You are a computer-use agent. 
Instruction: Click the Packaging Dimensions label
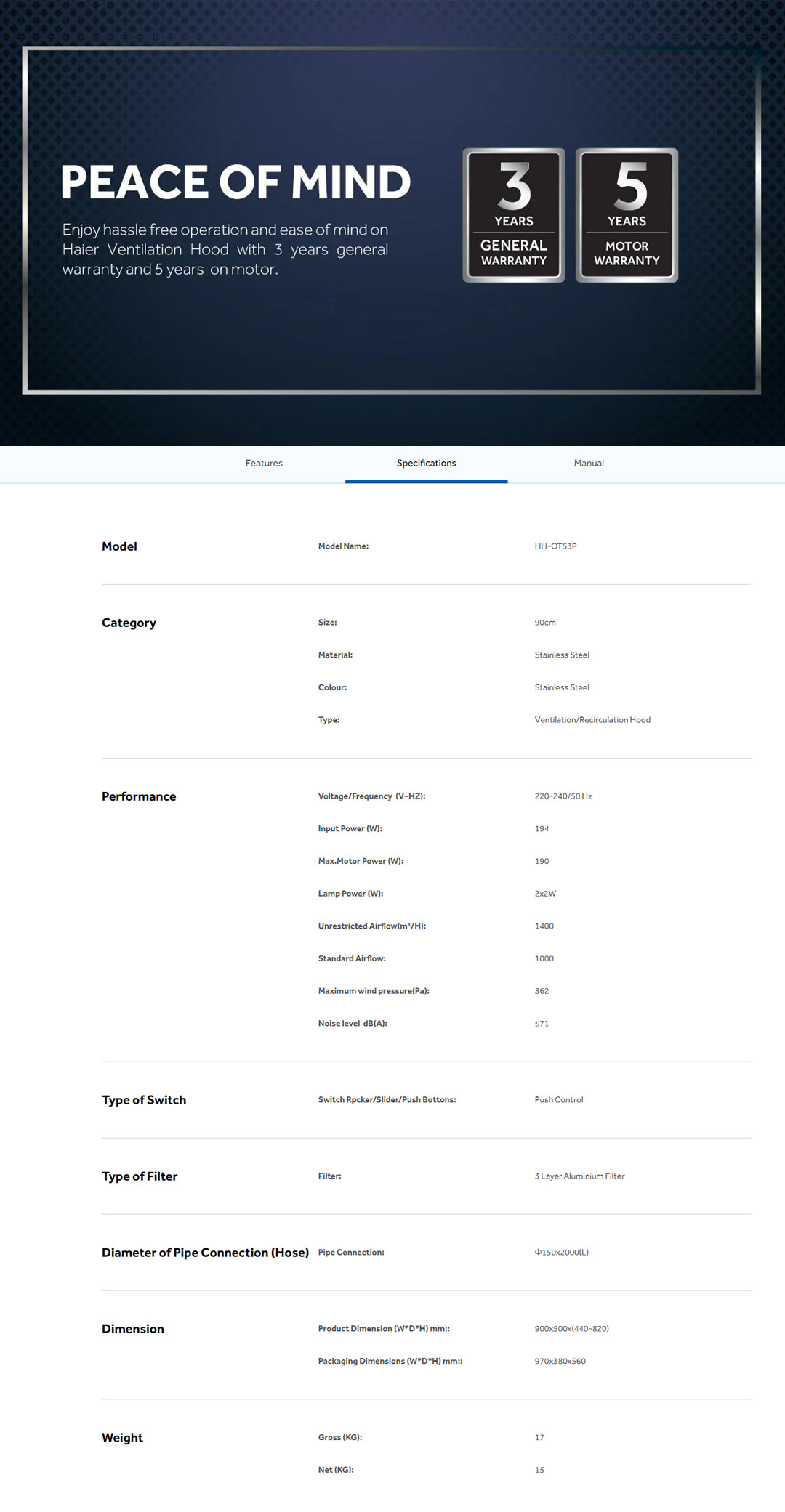pyautogui.click(x=390, y=1362)
